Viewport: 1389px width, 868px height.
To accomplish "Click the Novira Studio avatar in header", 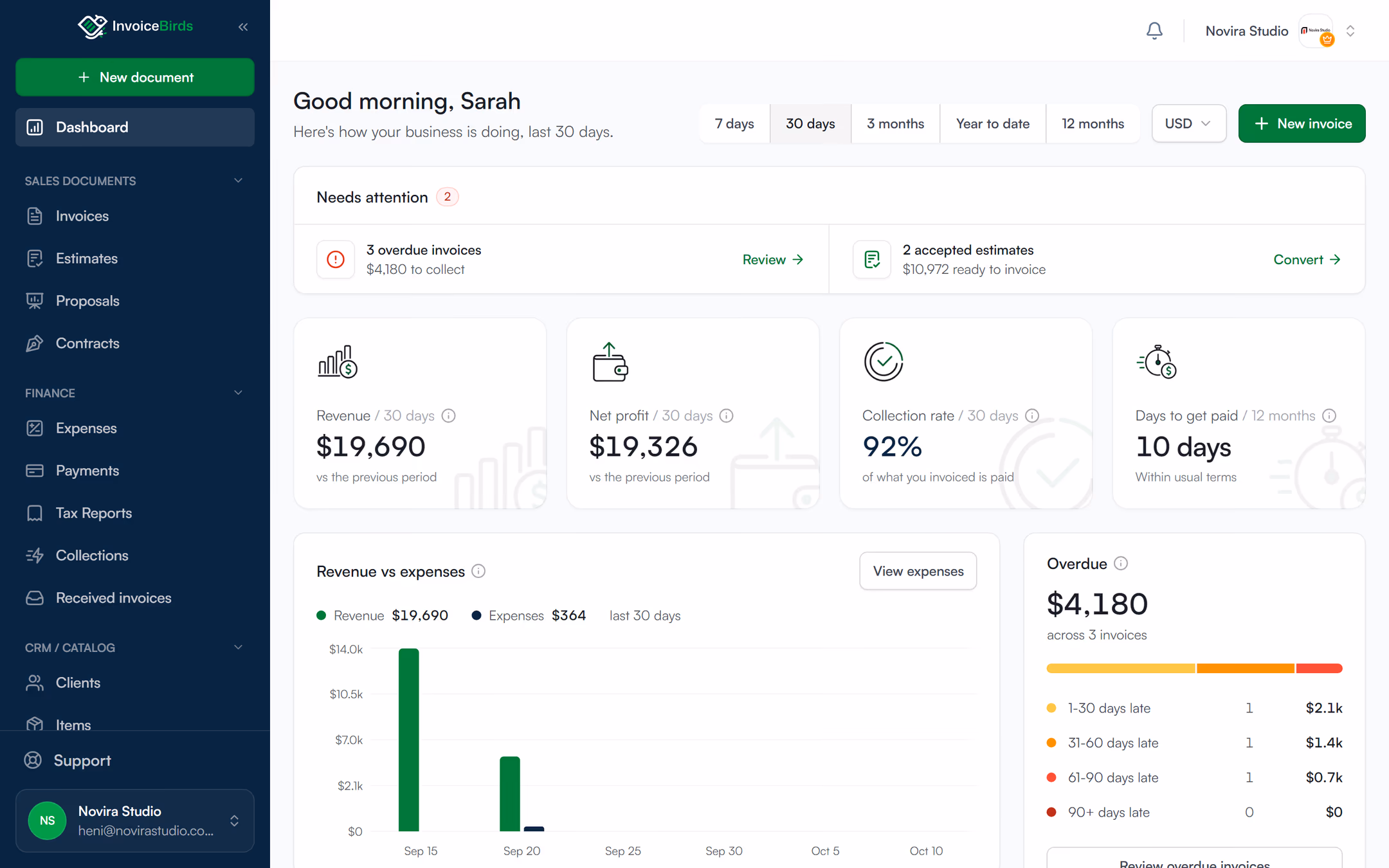I will point(1316,31).
